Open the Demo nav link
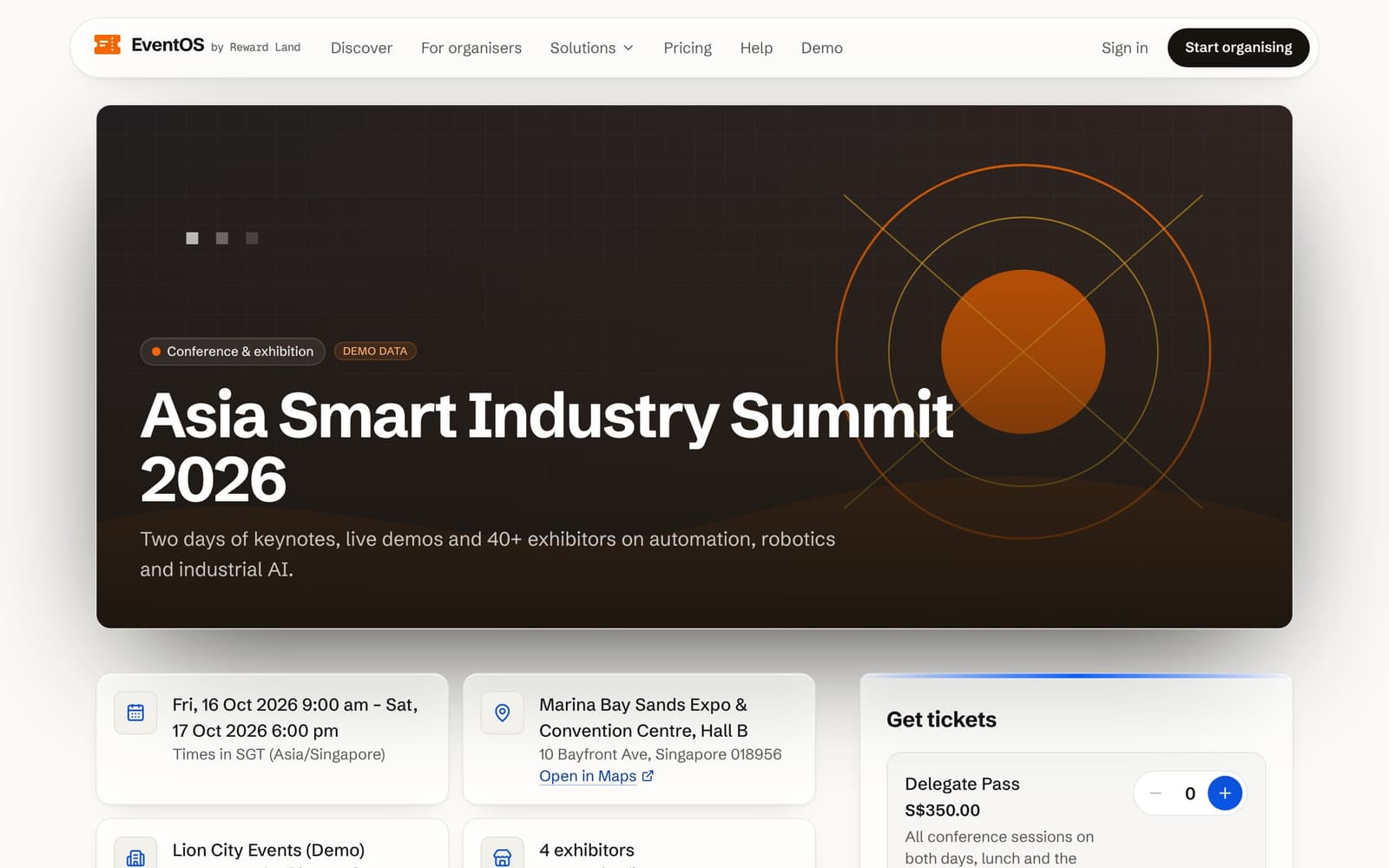The height and width of the screenshot is (868, 1389). click(822, 48)
